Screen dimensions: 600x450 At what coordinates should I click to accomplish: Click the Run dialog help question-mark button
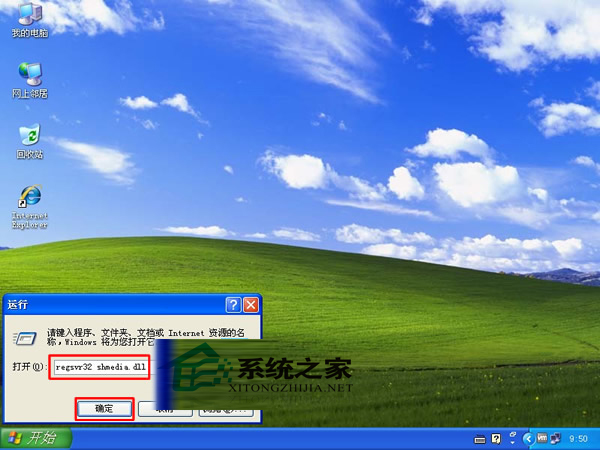(233, 304)
